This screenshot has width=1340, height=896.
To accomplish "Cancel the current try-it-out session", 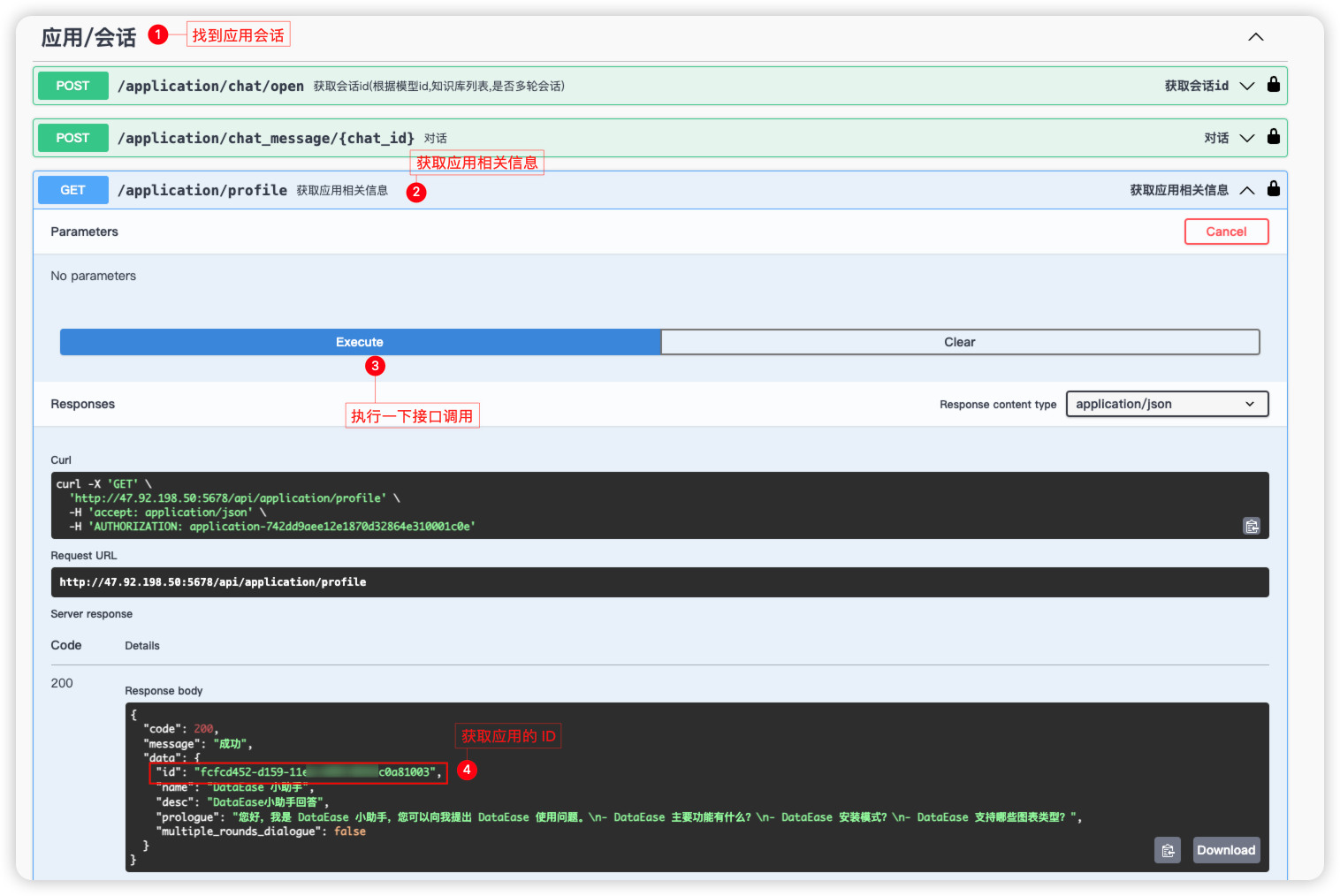I will coord(1226,231).
